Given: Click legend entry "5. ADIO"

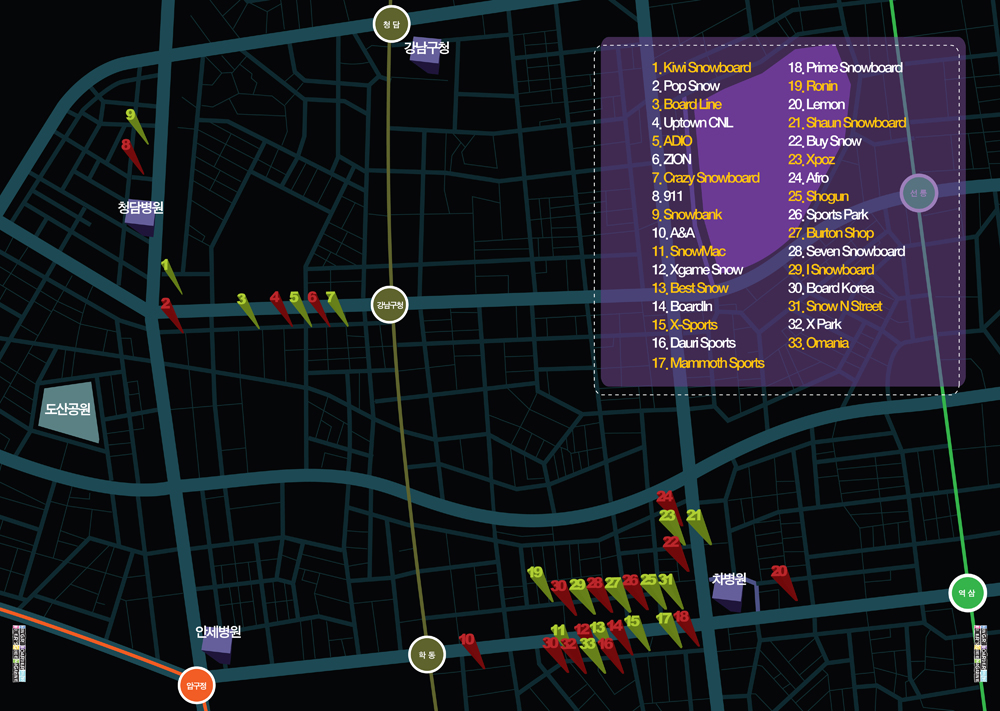Looking at the screenshot, I should coord(672,141).
